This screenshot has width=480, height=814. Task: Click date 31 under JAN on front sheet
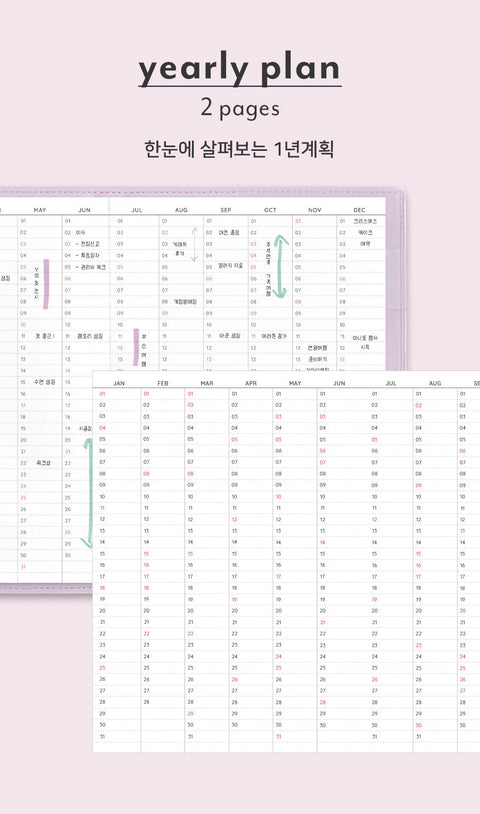[x=102, y=737]
